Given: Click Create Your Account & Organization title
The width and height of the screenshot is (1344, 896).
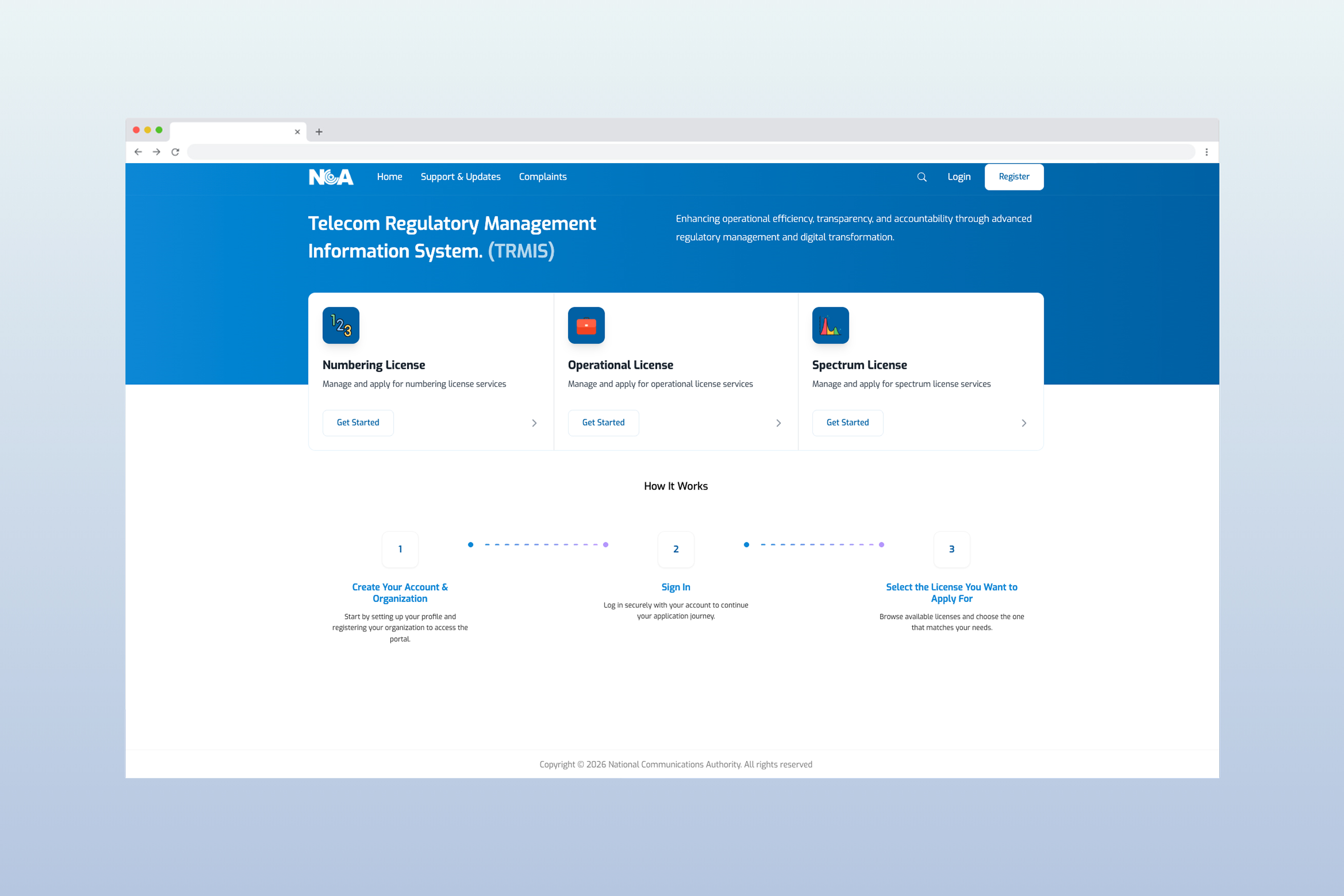Looking at the screenshot, I should tap(400, 593).
